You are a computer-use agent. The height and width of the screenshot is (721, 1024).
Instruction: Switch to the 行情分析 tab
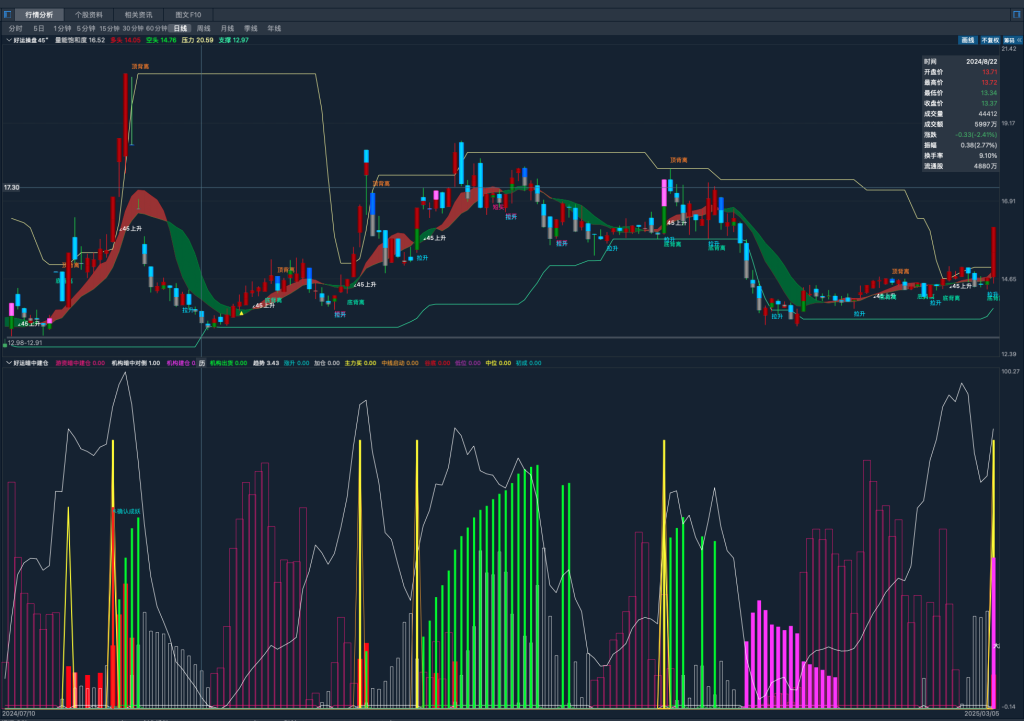(x=39, y=14)
